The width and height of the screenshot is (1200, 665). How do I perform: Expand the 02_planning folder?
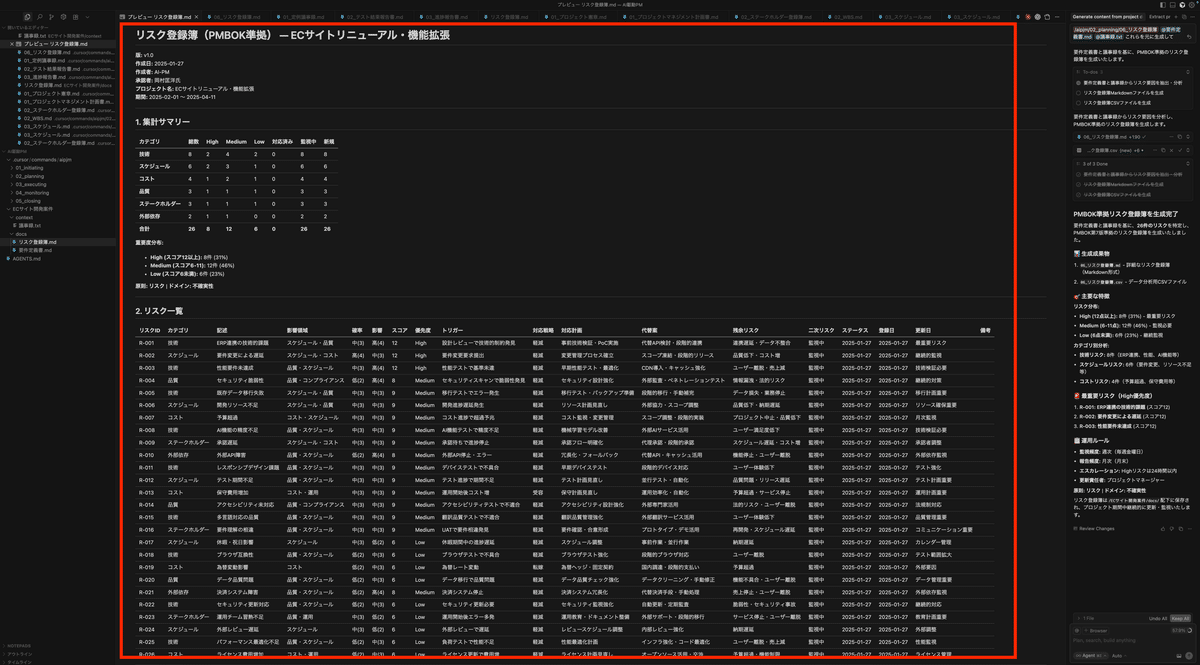point(60,176)
